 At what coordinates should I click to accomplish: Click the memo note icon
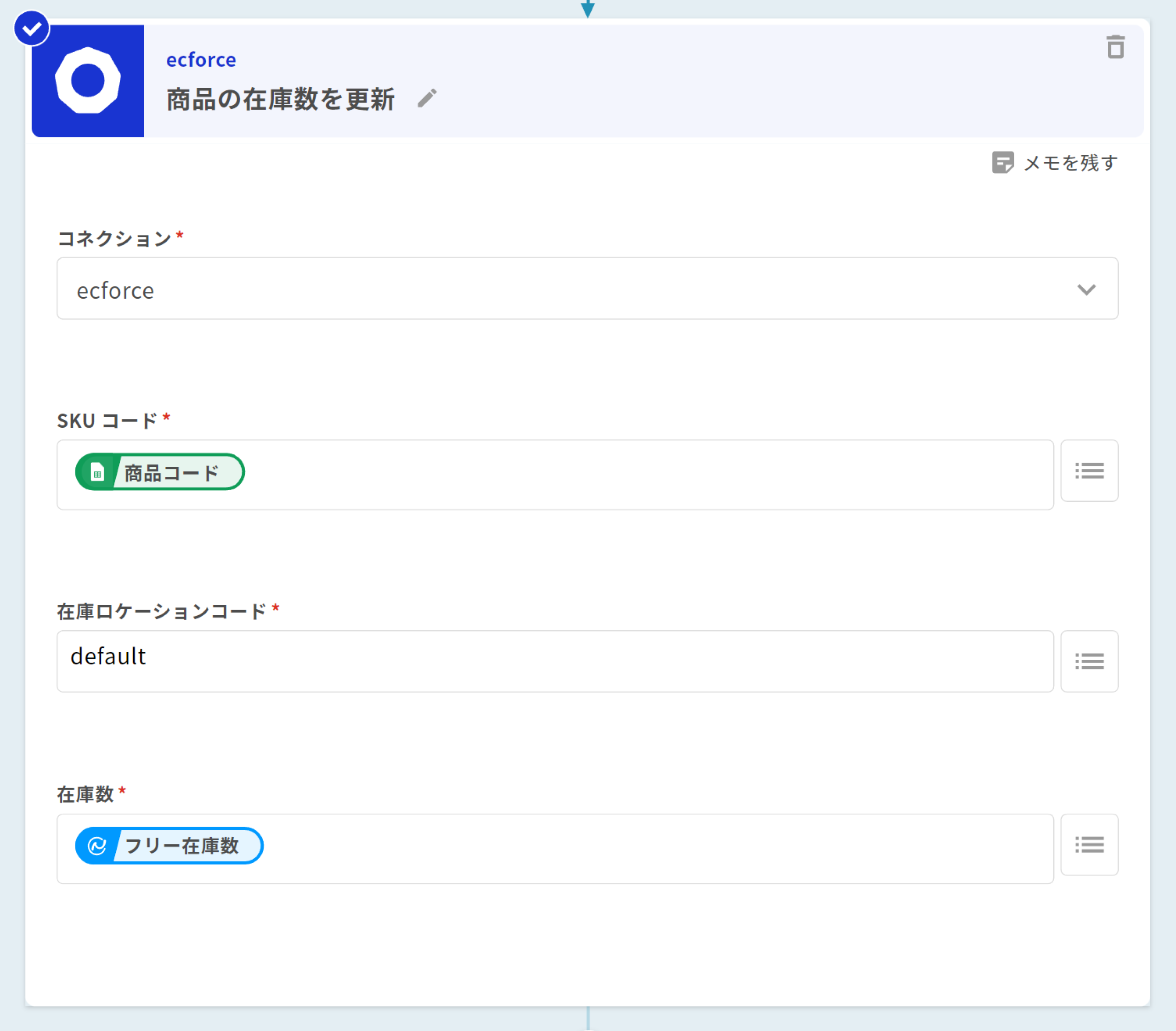click(x=1002, y=163)
